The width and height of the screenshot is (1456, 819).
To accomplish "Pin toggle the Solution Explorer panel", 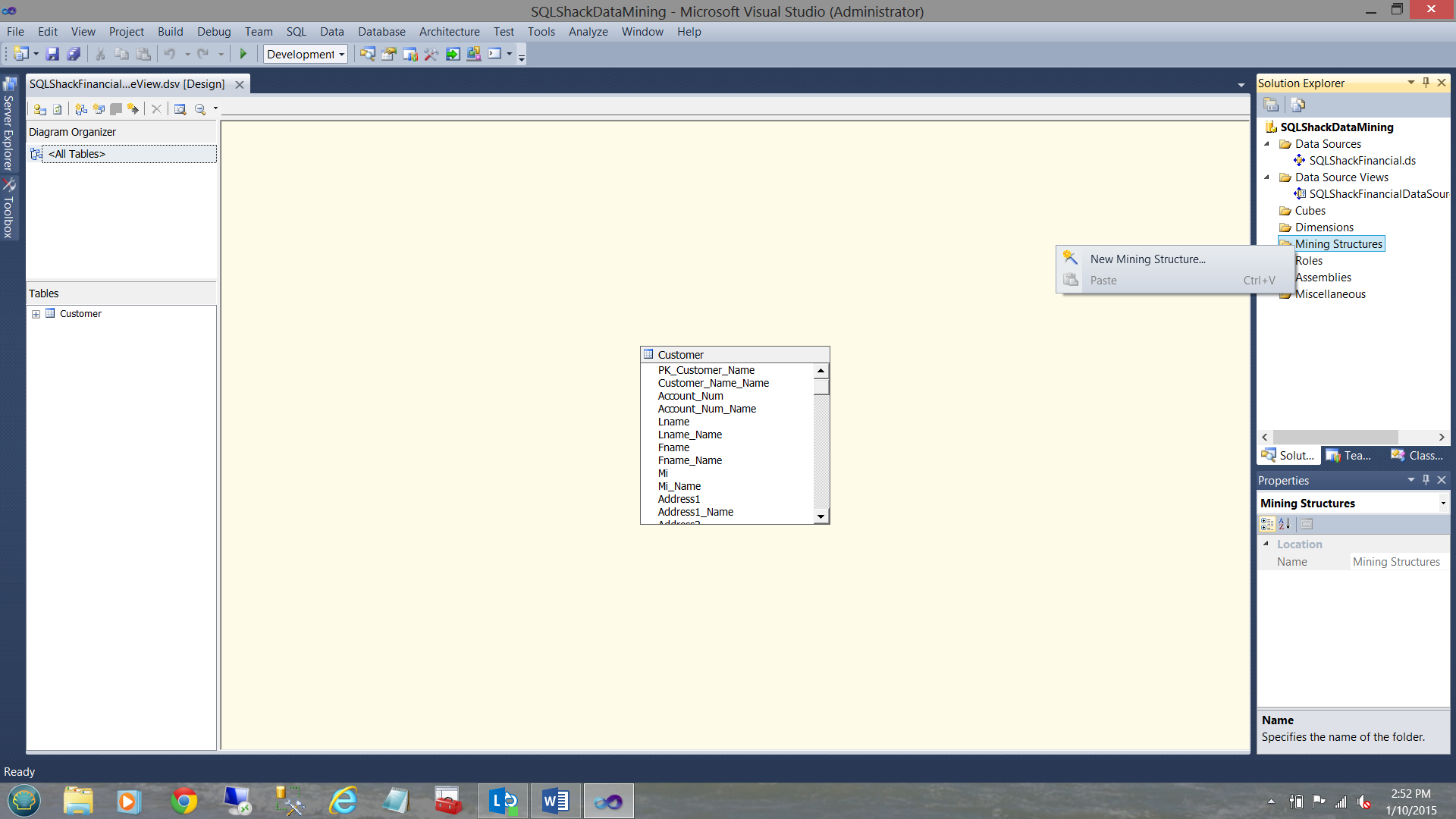I will 1426,83.
